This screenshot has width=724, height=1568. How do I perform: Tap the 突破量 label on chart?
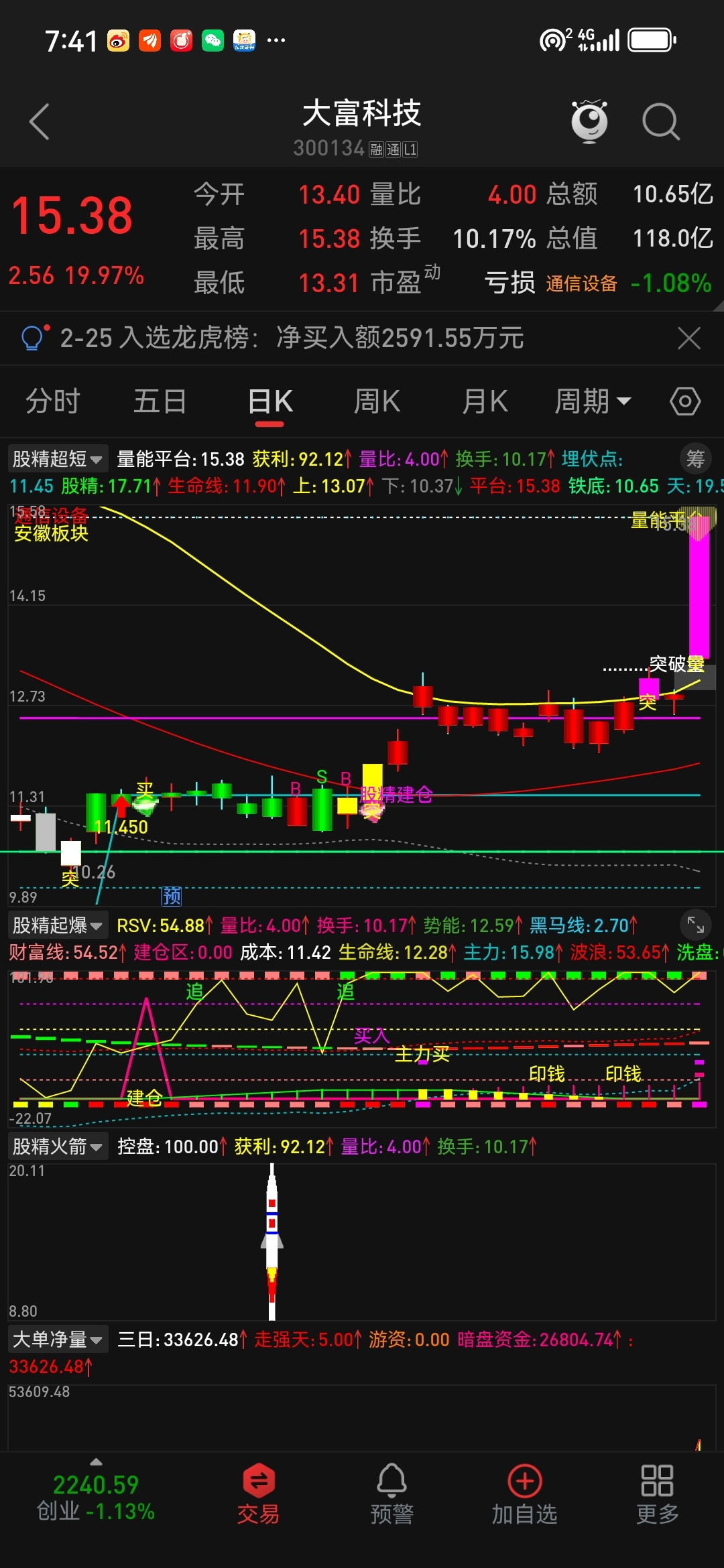point(676,663)
